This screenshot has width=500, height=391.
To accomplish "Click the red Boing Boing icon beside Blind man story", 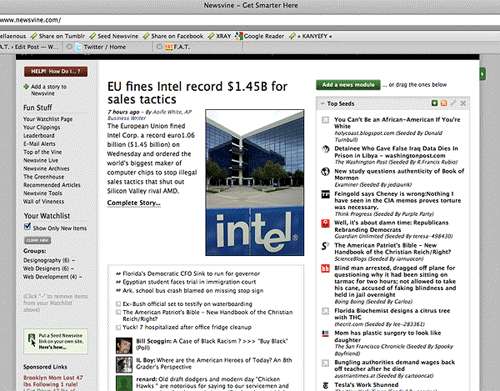I will coord(325,269).
